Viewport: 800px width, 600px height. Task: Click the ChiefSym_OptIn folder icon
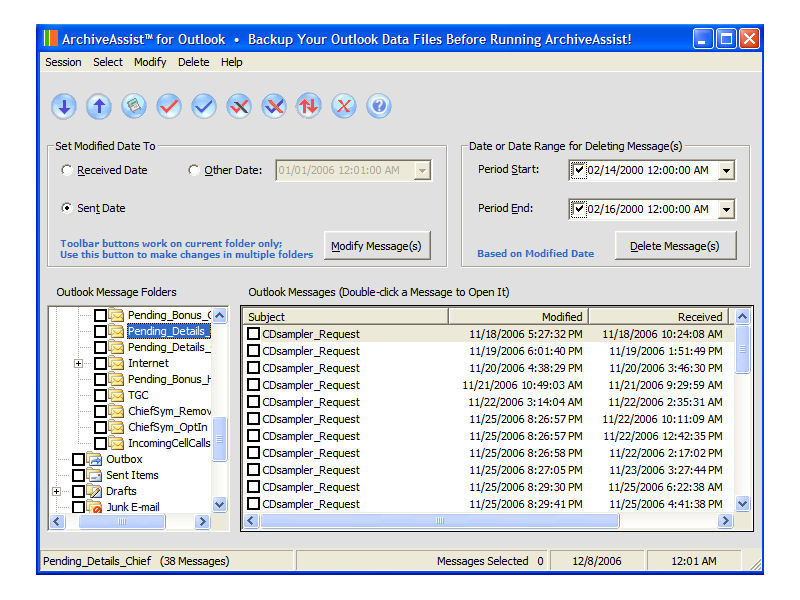point(117,427)
